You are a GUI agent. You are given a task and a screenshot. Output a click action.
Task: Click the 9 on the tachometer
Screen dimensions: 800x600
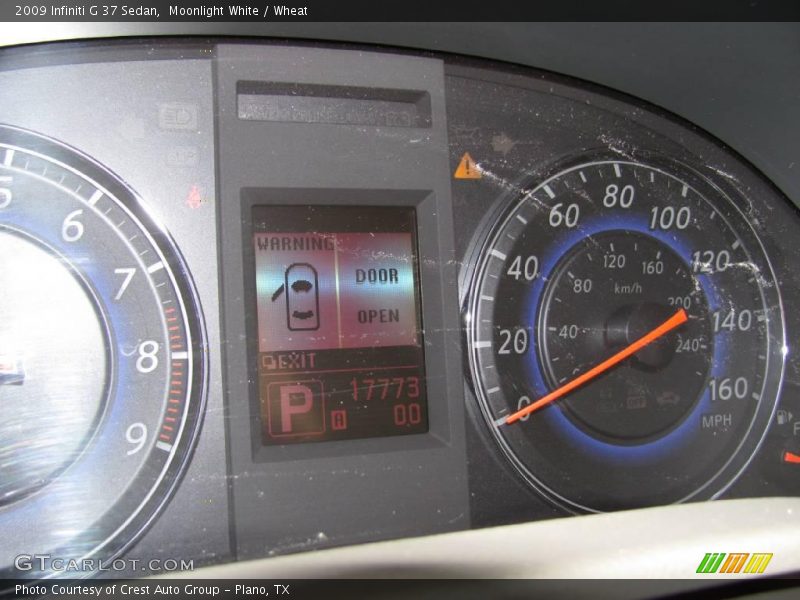136,438
